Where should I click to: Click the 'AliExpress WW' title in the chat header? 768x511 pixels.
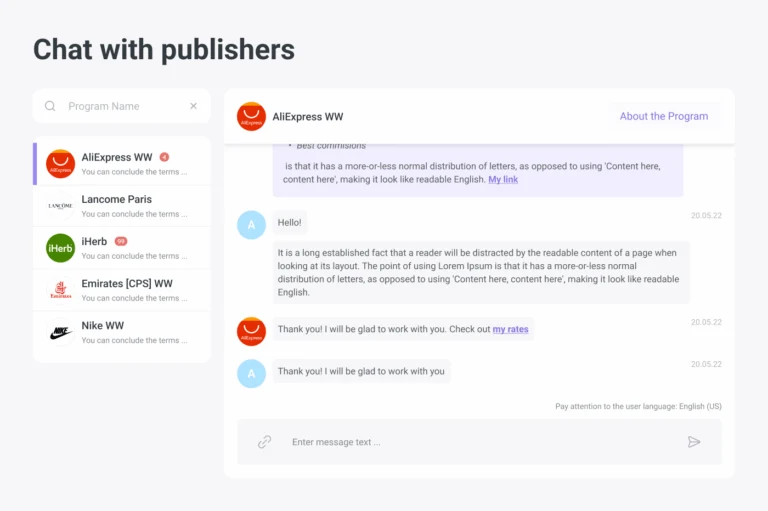pyautogui.click(x=308, y=117)
